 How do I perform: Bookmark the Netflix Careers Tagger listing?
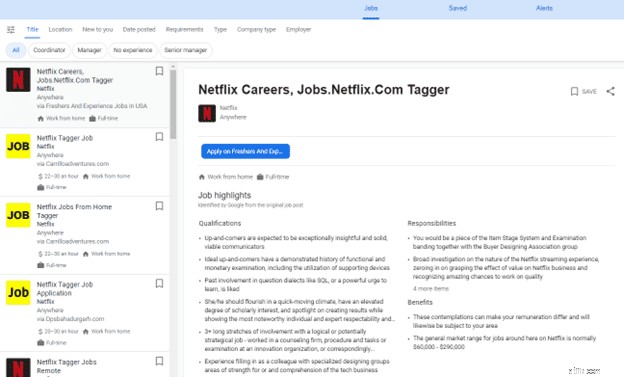point(159,71)
